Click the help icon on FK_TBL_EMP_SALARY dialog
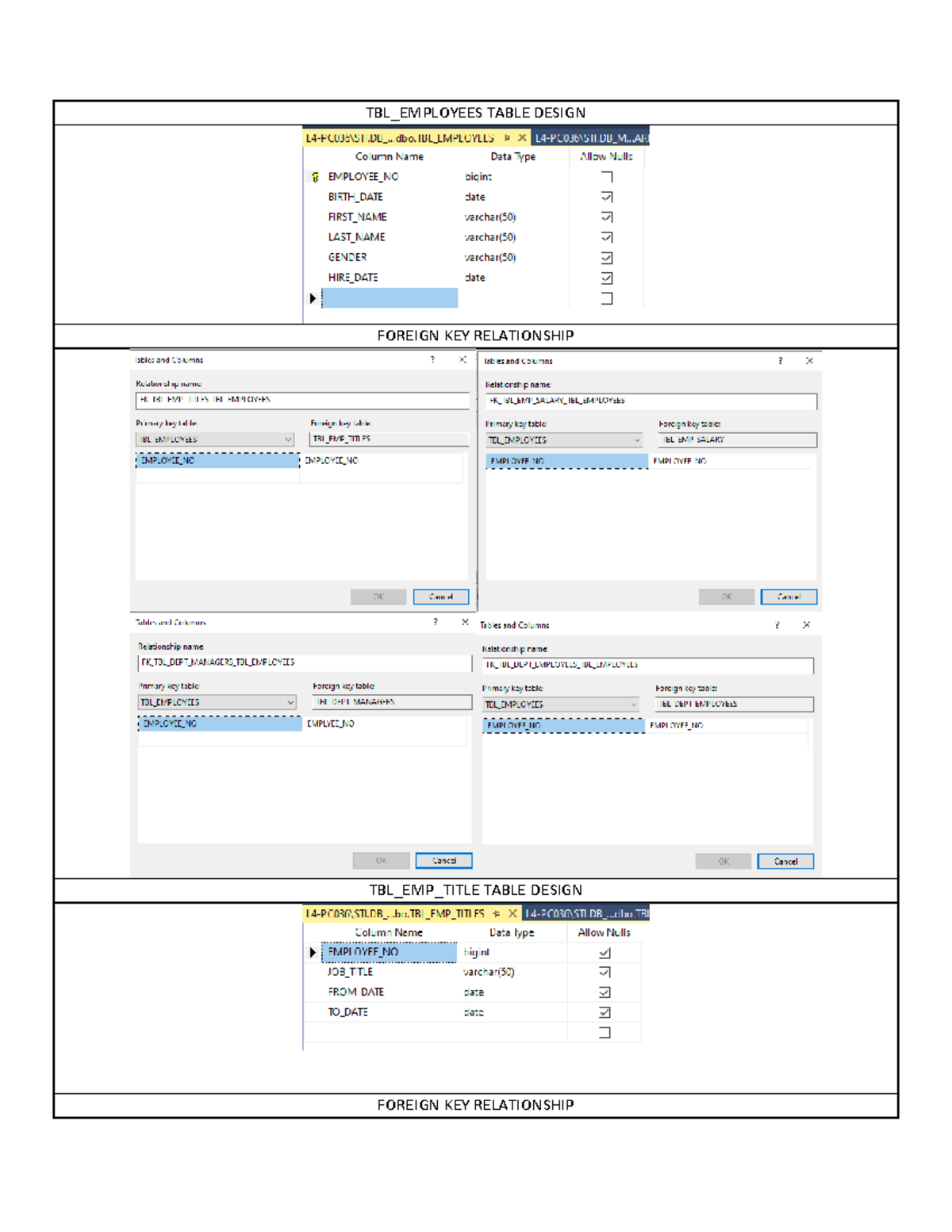This screenshot has height=1232, width=952. (781, 362)
